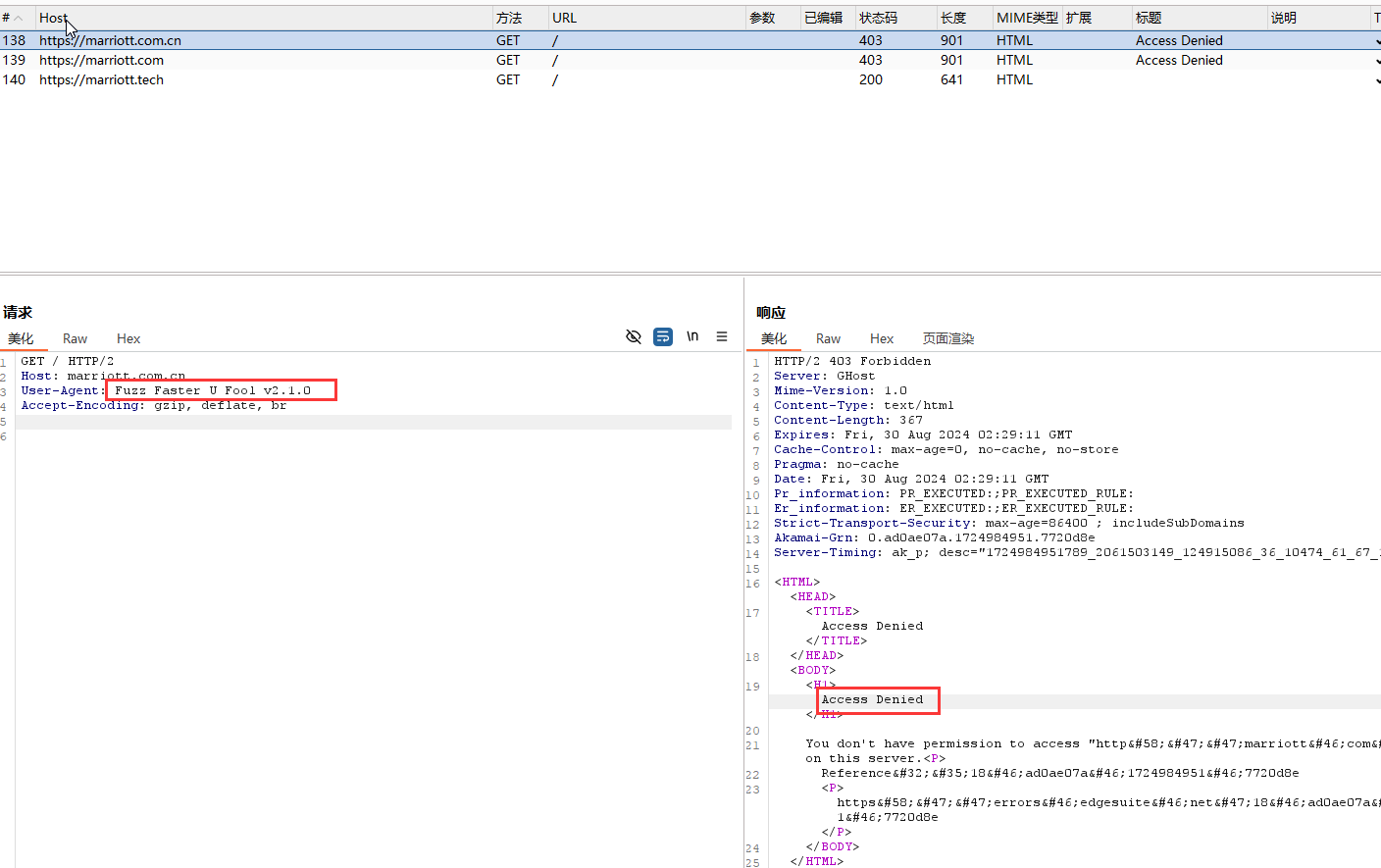Switch to the response Raw tab
This screenshot has width=1381, height=868.
pos(828,338)
